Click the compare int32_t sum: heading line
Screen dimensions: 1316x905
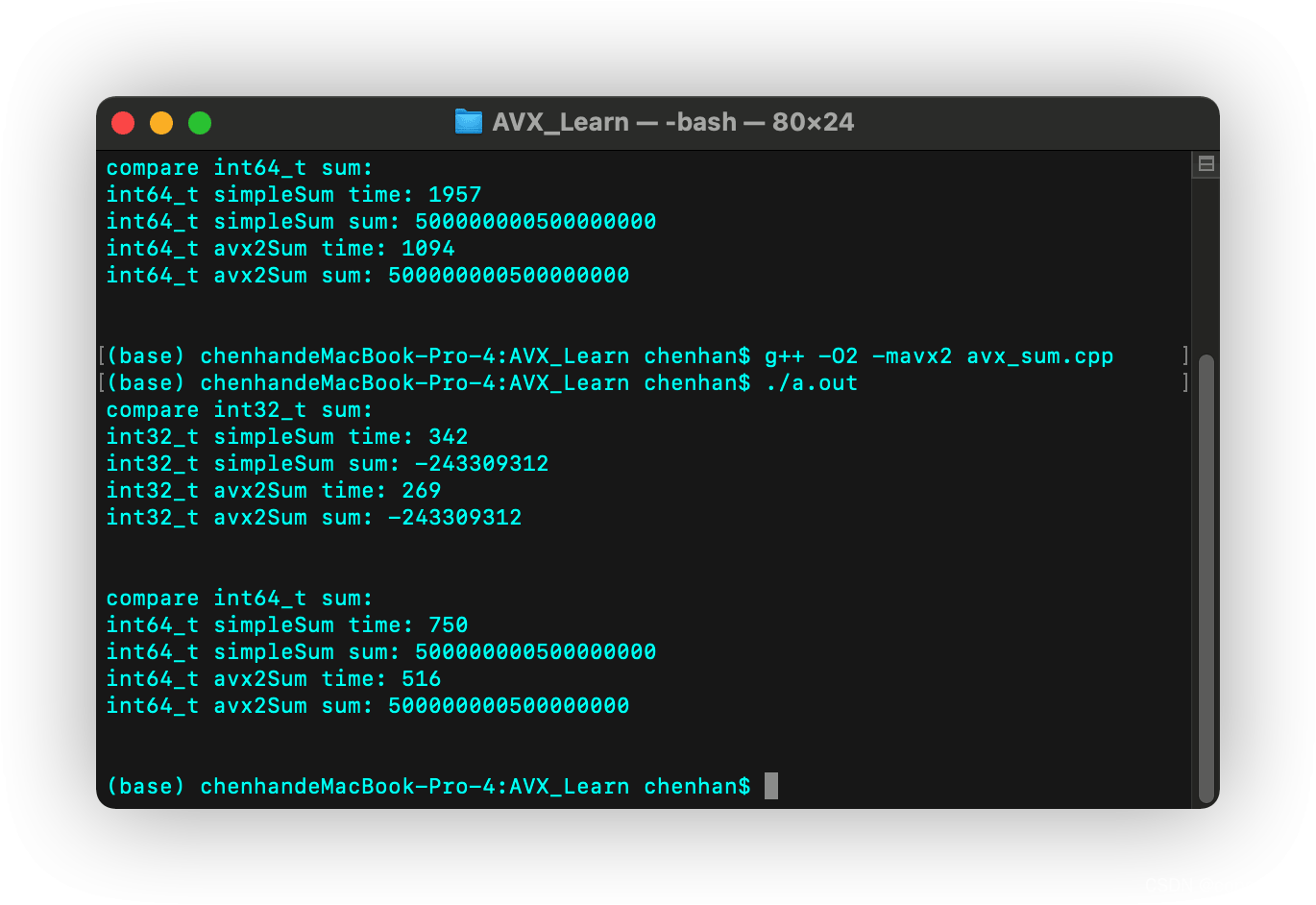239,410
